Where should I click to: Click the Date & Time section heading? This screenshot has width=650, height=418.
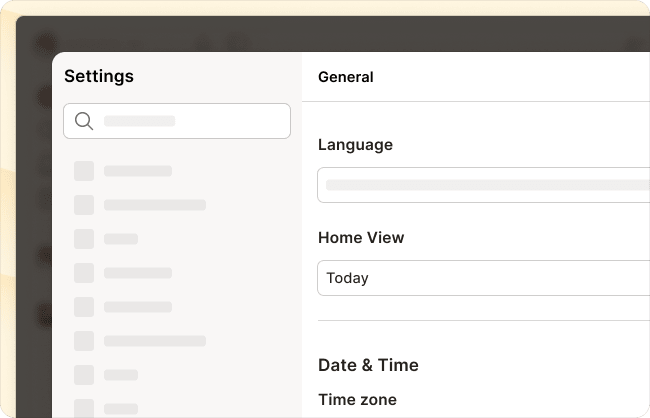click(x=368, y=365)
